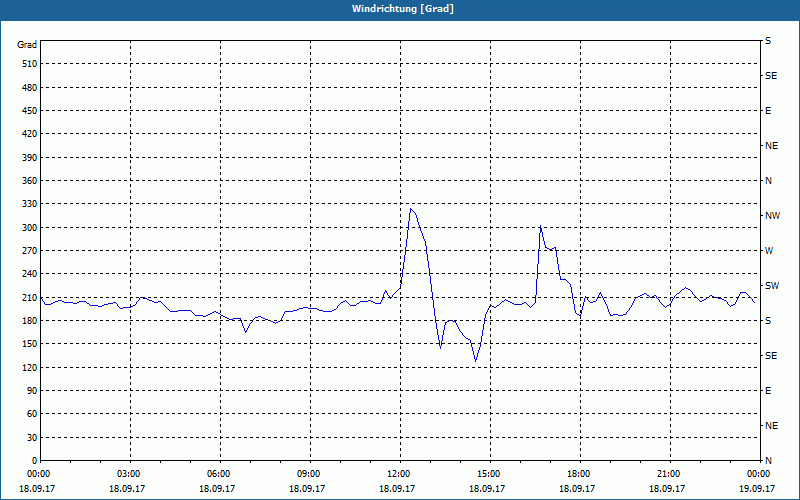Select the 240 value on the Grad axis

click(x=30, y=274)
